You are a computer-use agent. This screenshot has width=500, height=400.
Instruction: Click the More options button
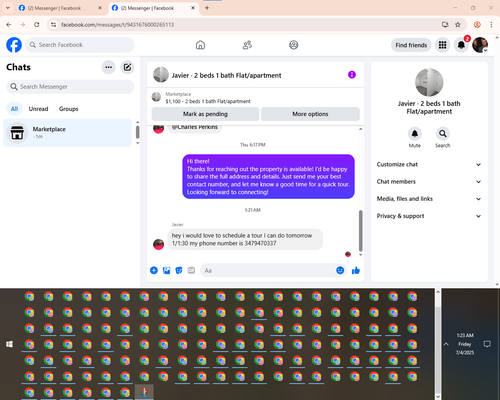click(310, 114)
